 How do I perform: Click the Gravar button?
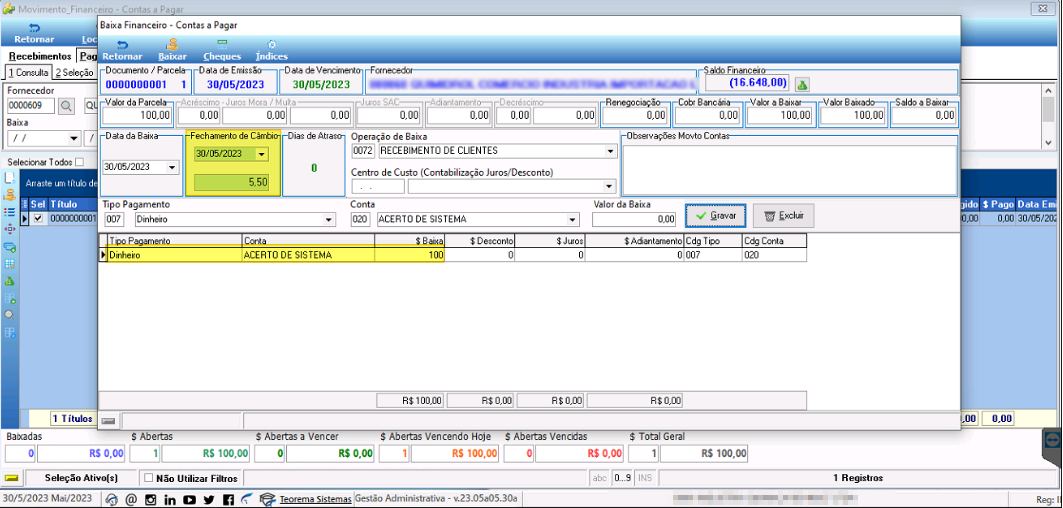coord(715,216)
